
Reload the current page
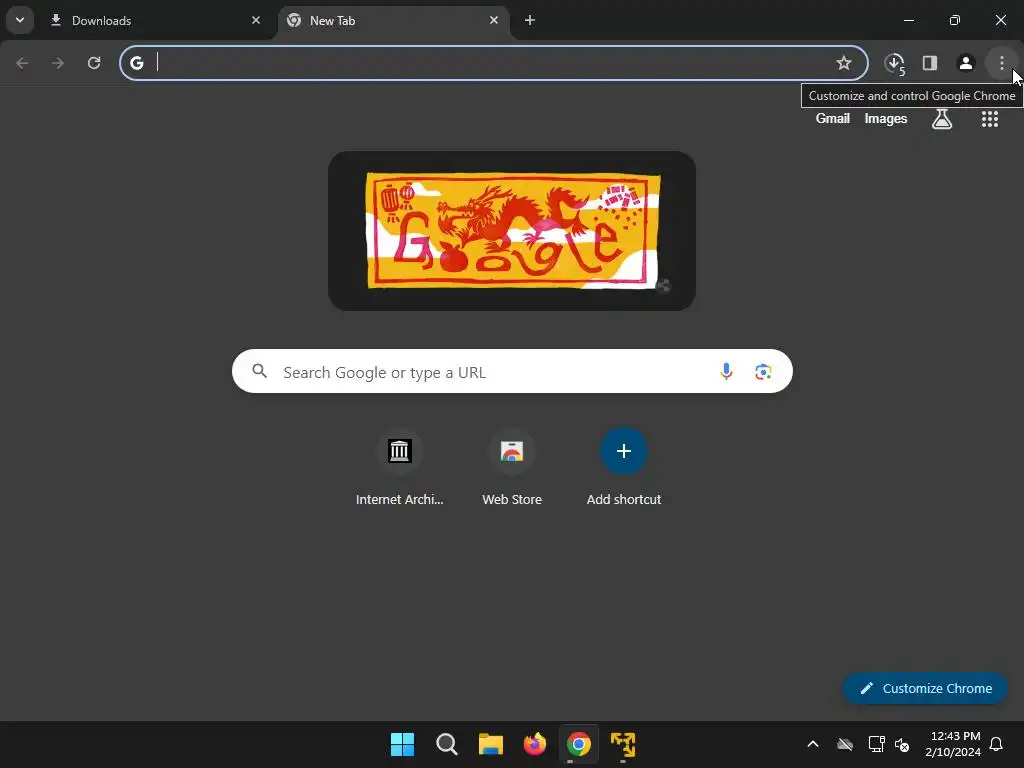(94, 63)
